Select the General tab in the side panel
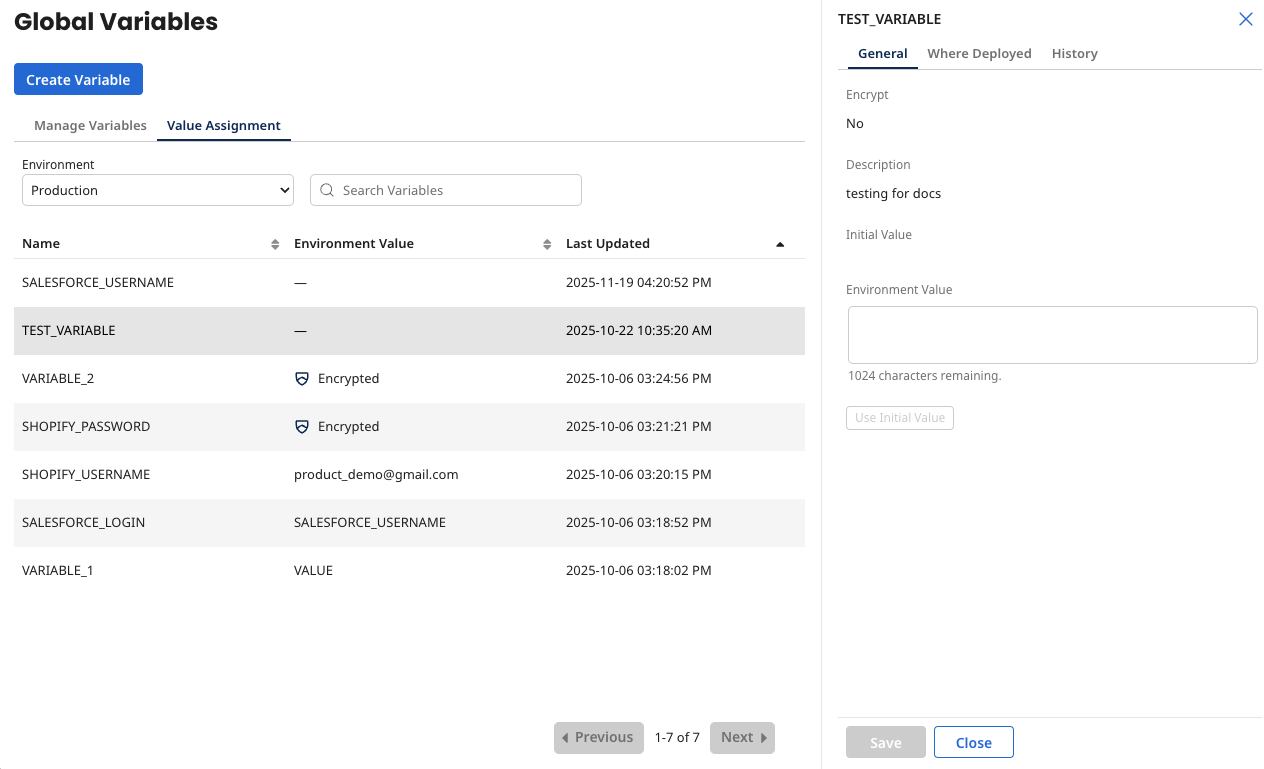 (x=882, y=53)
